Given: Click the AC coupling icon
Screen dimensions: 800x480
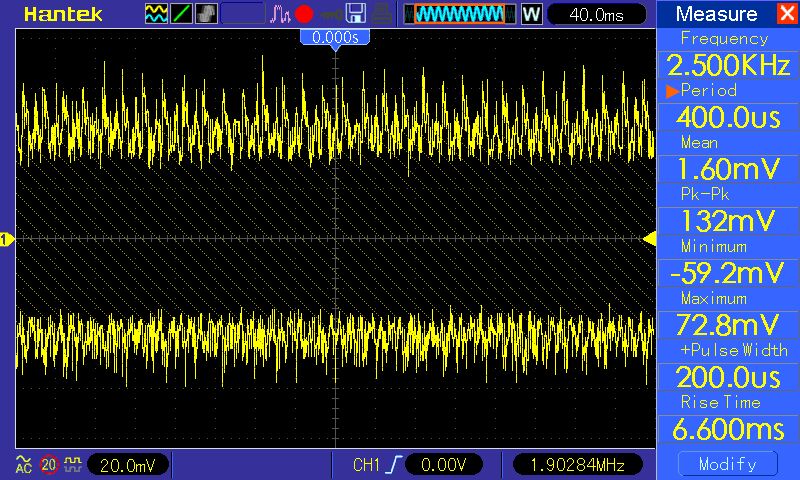Looking at the screenshot, I should pos(23,464).
